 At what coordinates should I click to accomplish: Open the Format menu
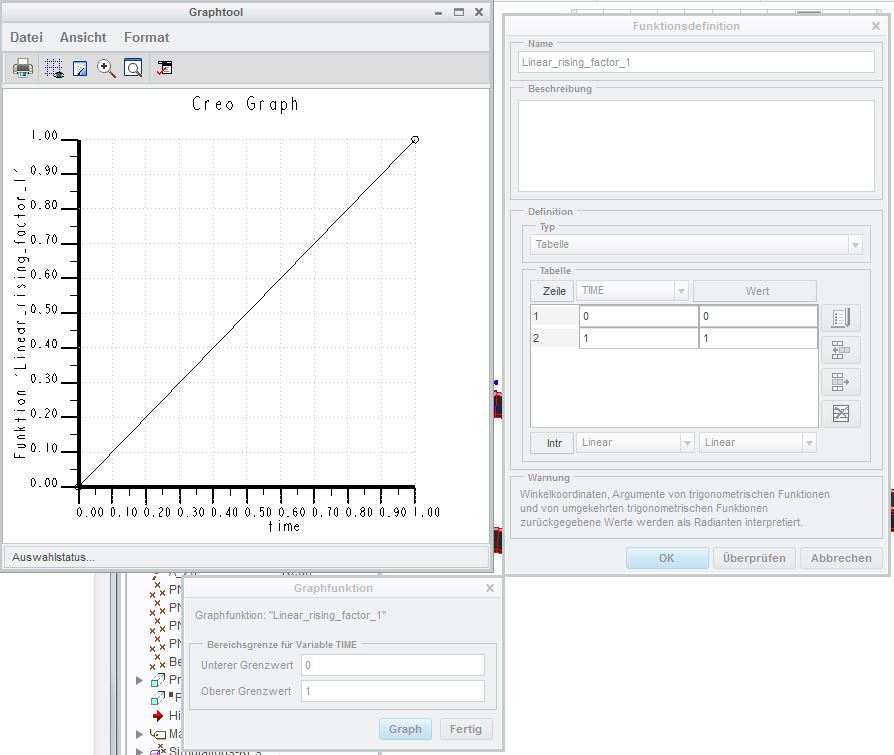[x=147, y=38]
